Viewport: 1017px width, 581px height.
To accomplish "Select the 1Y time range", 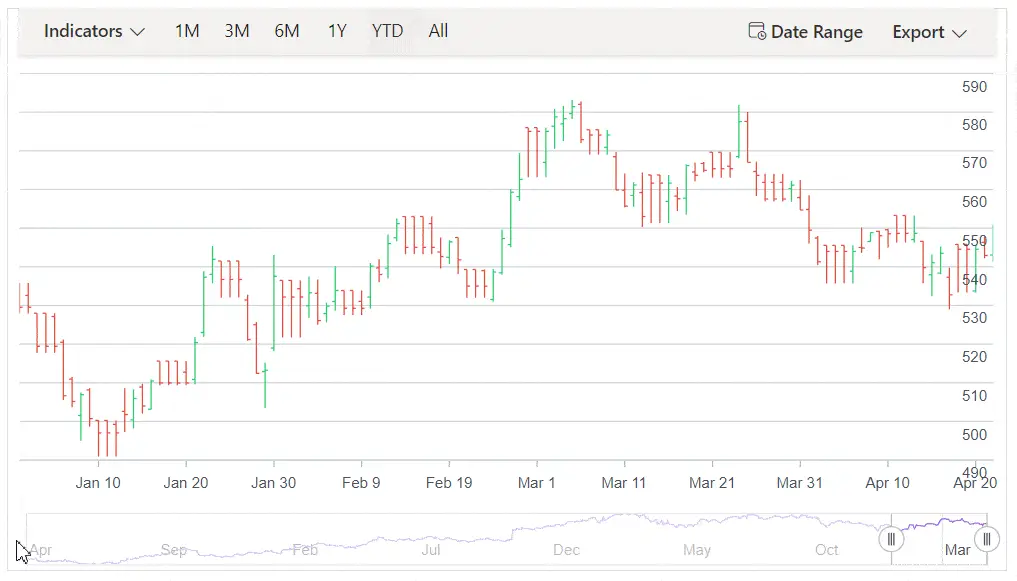I will 337,31.
